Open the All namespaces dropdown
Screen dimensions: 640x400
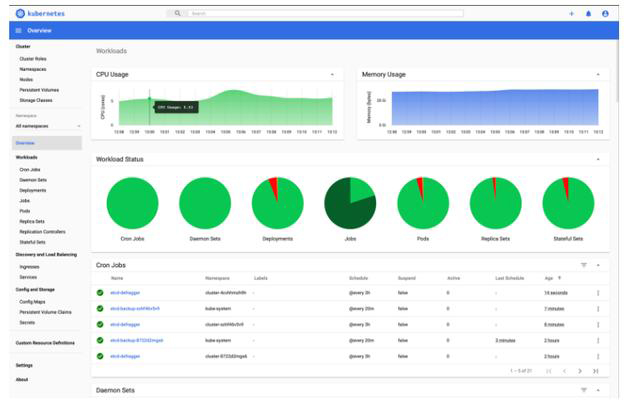[48, 126]
